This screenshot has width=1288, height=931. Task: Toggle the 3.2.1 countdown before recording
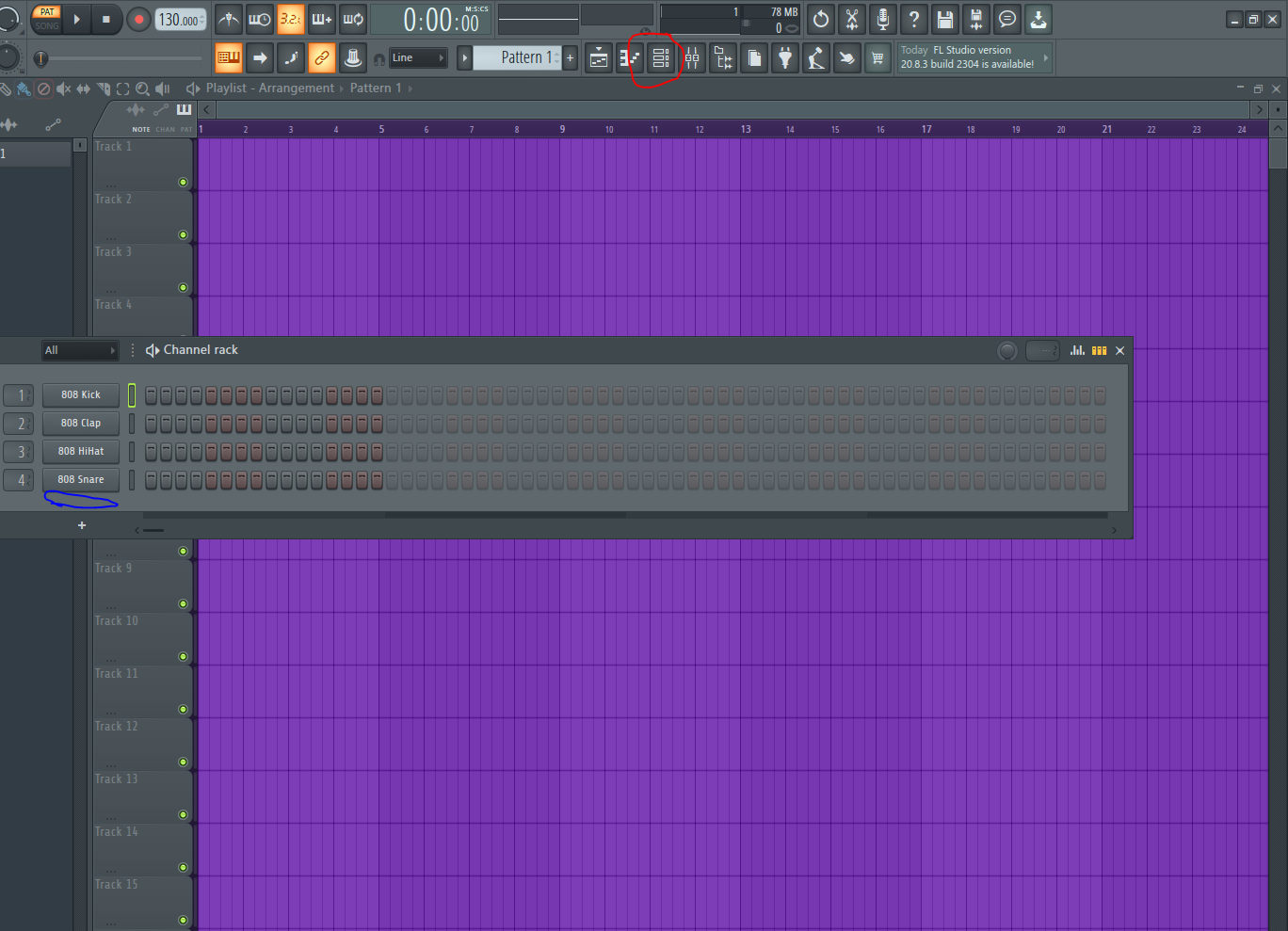click(291, 19)
